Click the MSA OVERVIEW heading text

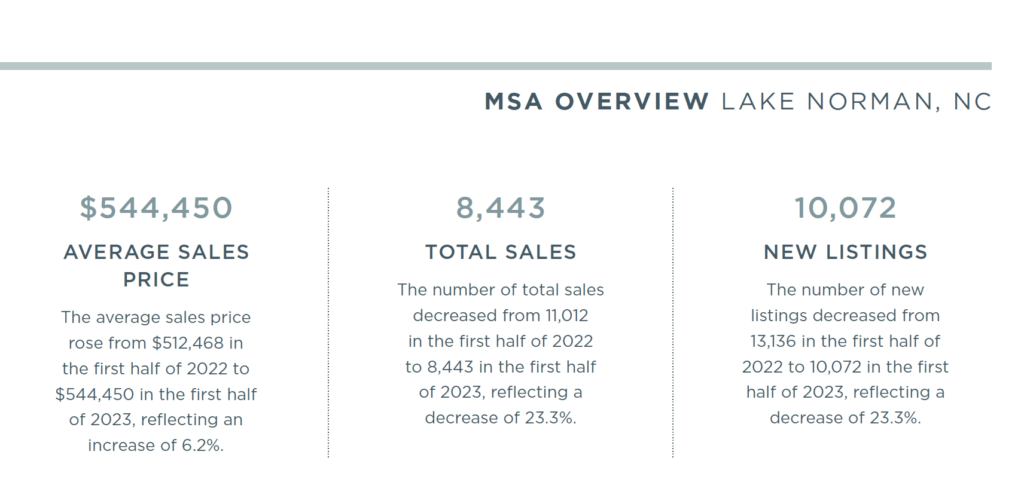click(597, 101)
